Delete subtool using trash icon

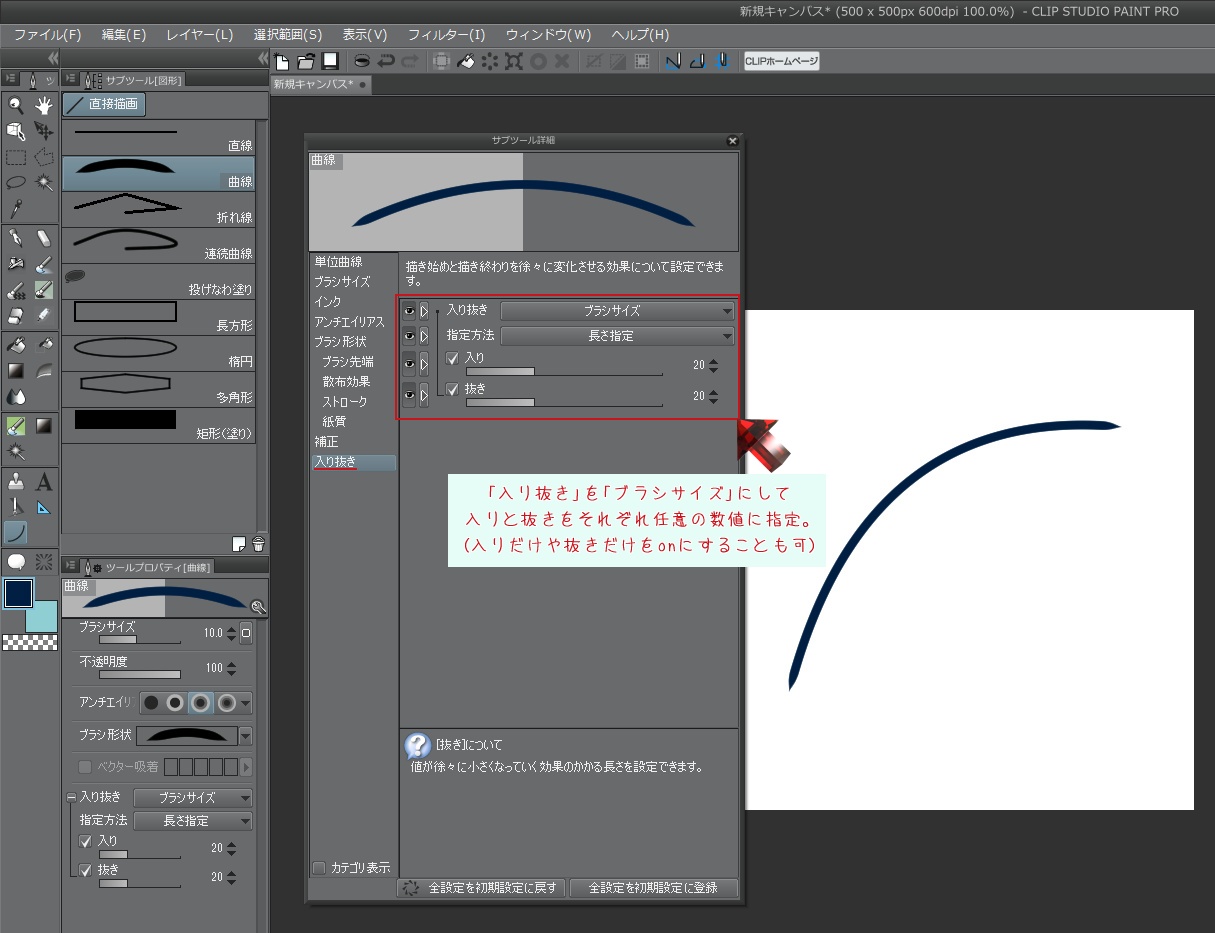(258, 544)
